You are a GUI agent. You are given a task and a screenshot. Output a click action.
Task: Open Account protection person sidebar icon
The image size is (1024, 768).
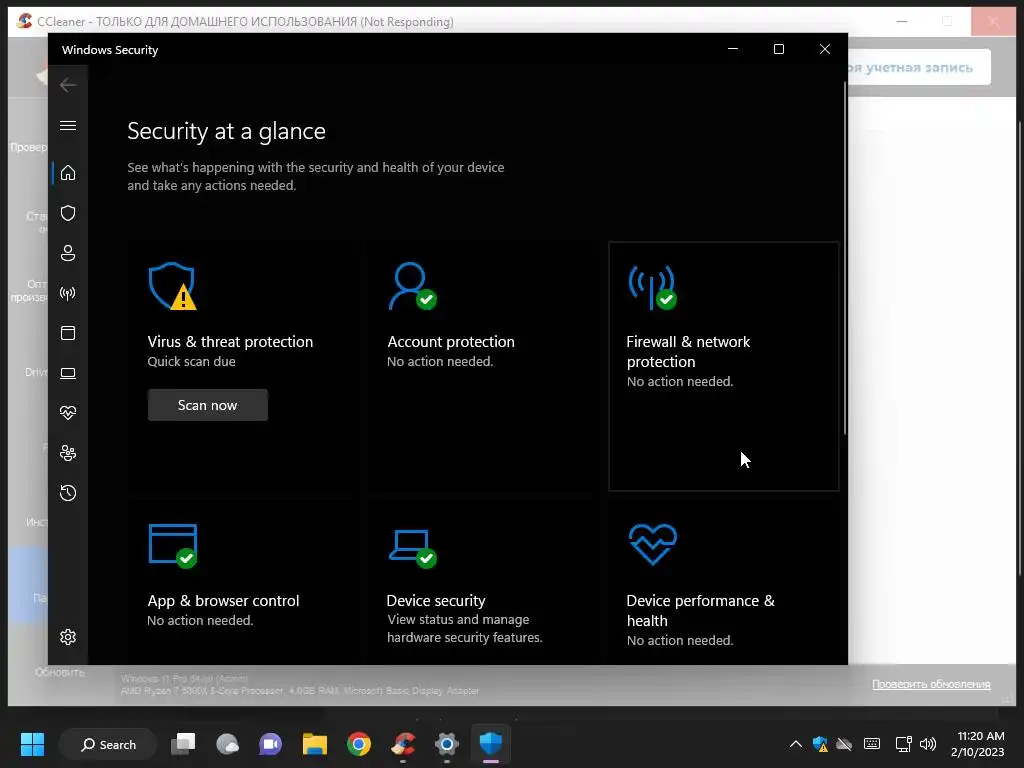click(68, 253)
